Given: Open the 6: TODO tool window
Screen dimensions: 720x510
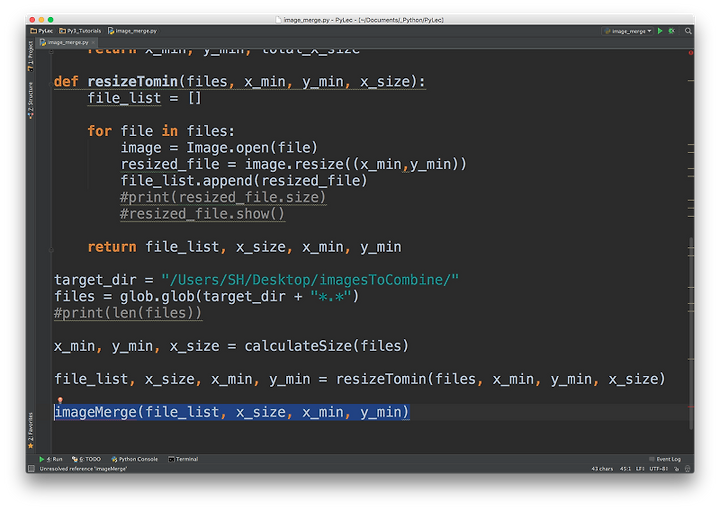Looking at the screenshot, I should point(86,459).
